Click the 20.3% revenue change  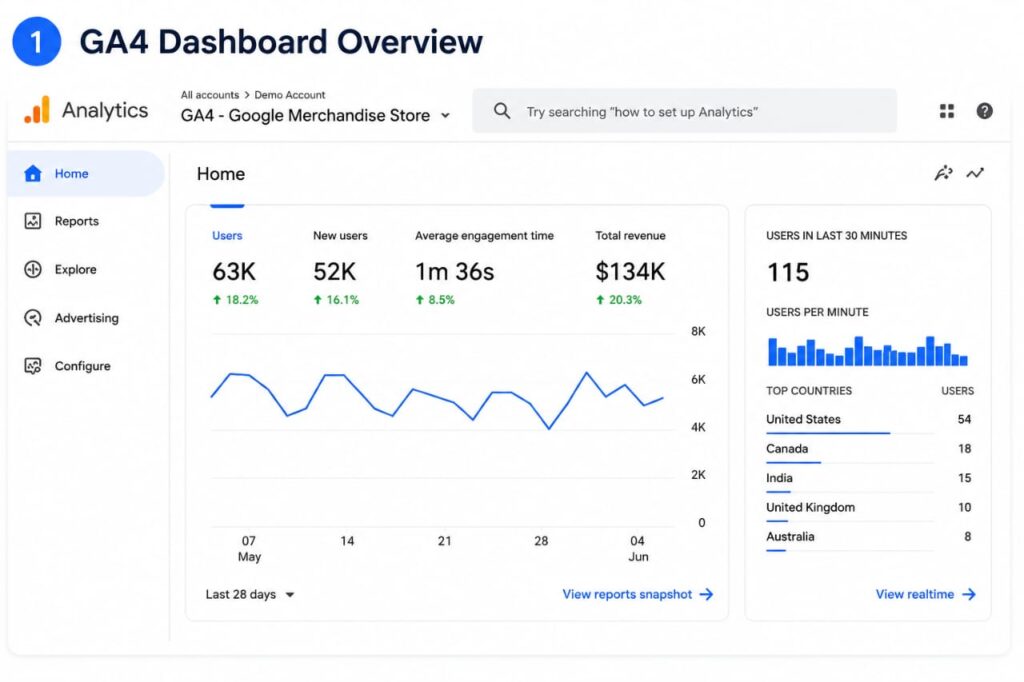click(618, 300)
